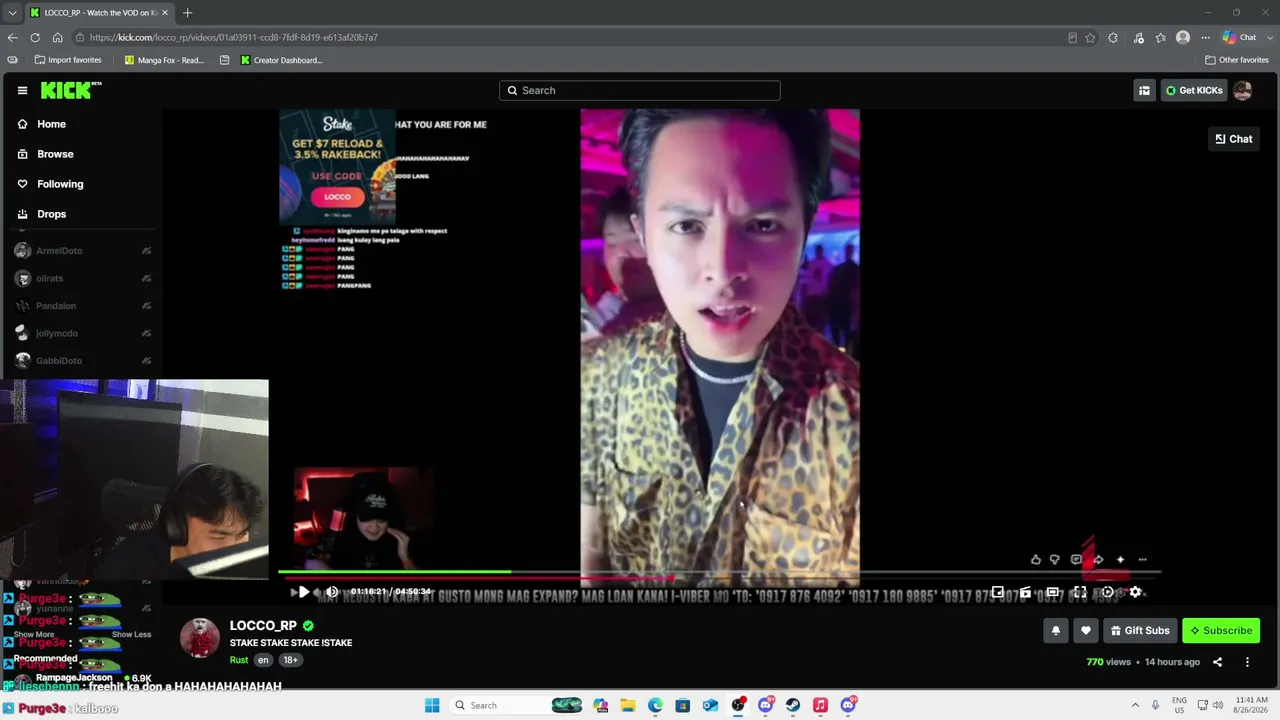Open Manga Fox bookmark
This screenshot has height=720, width=1280.
click(164, 60)
